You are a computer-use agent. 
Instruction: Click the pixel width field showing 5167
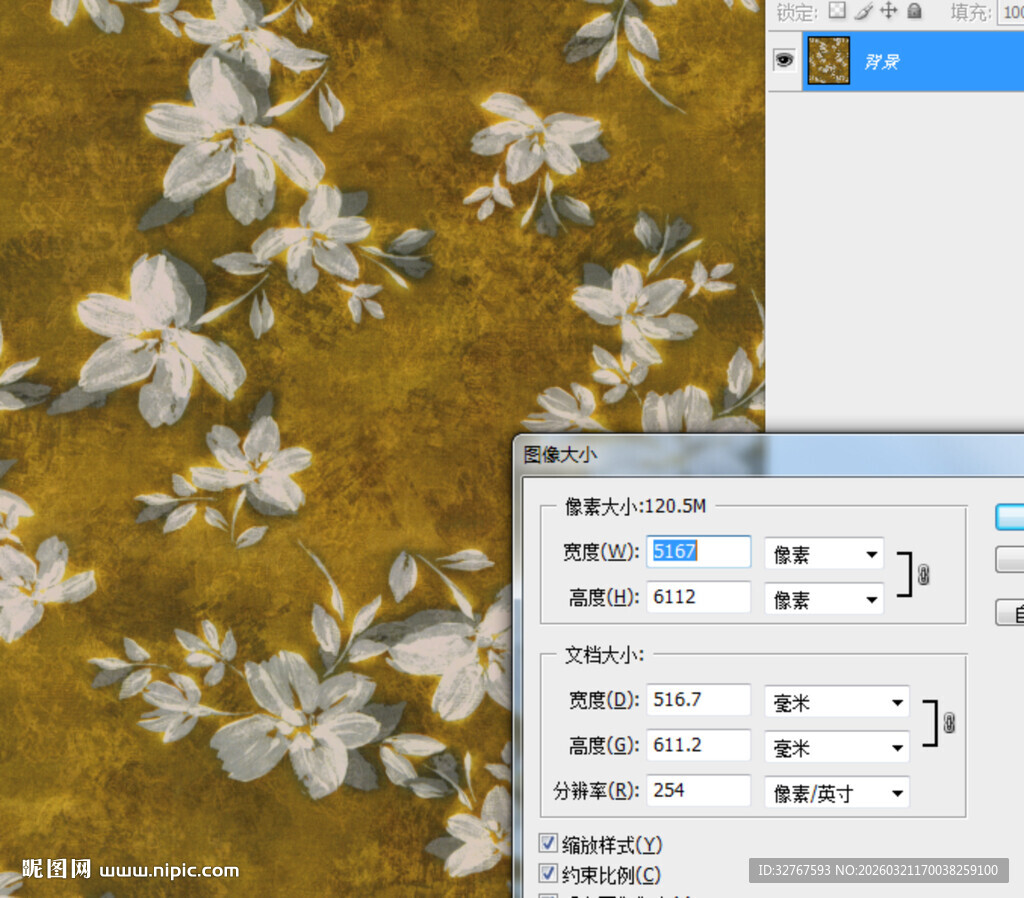[x=698, y=551]
